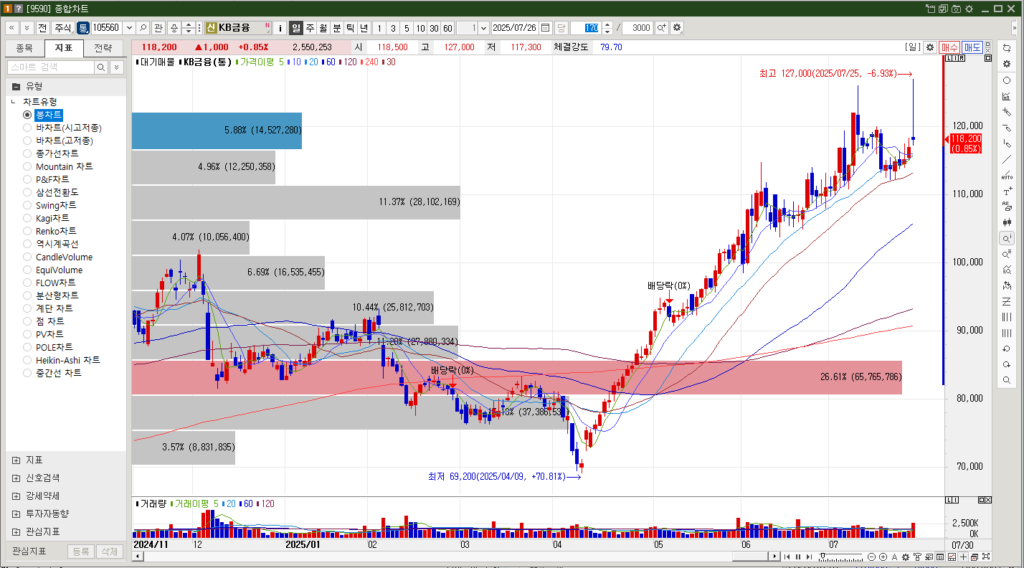Screen dimensions: 1024x568
Task: Click the 전 button in top toolbar
Action: point(42,28)
